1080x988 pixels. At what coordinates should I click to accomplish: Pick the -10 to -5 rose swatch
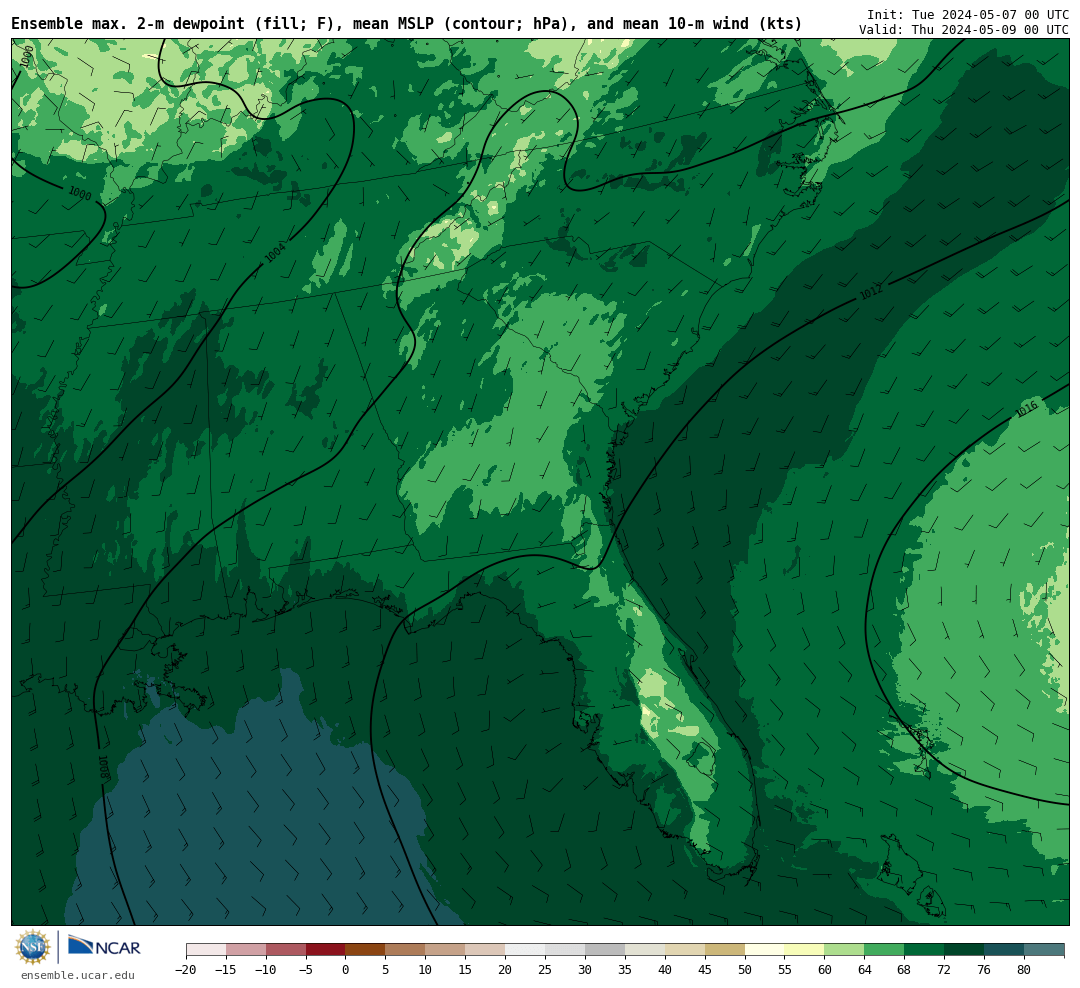(x=286, y=950)
